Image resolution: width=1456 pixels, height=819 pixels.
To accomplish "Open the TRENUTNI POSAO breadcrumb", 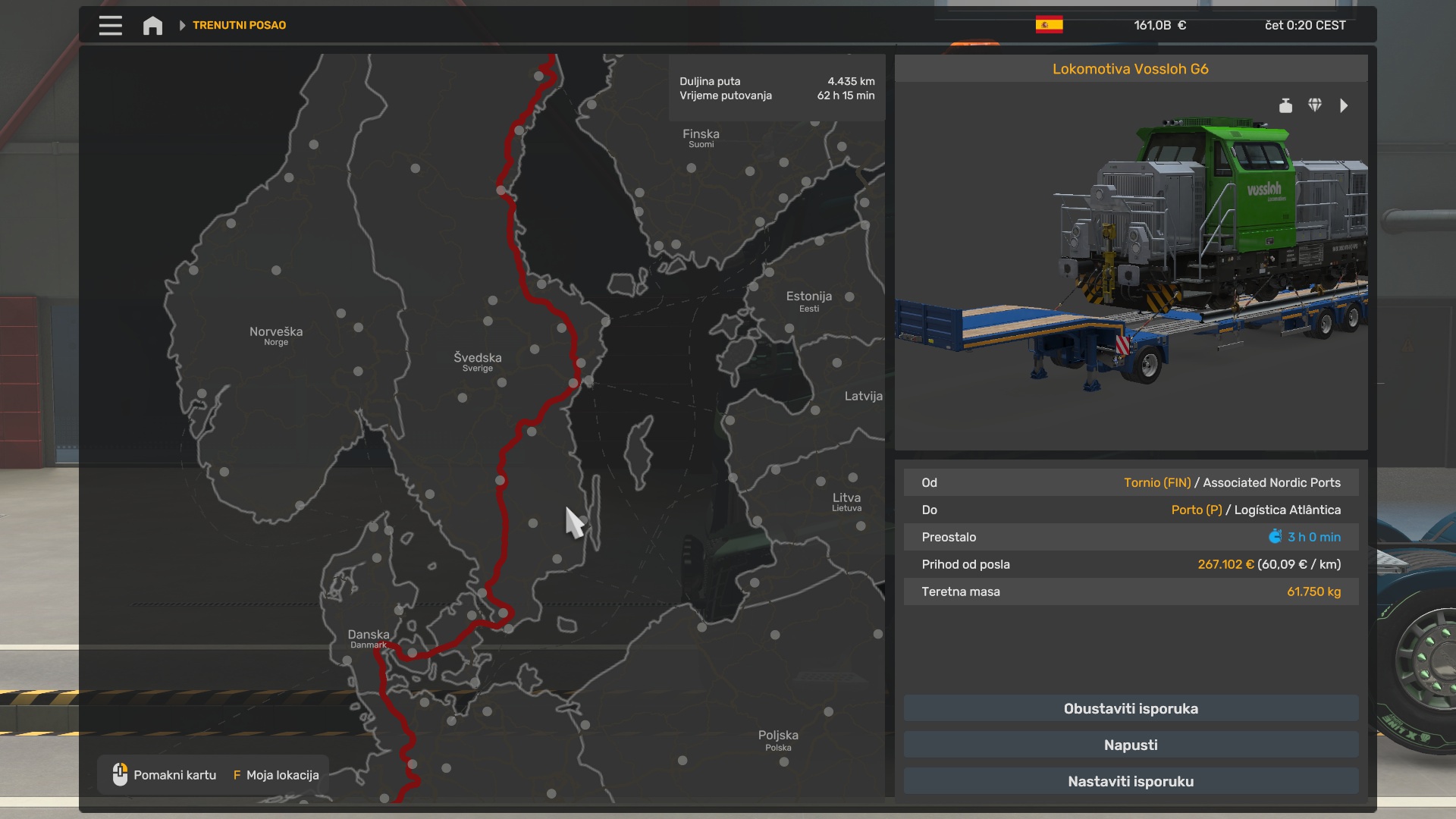I will [240, 25].
